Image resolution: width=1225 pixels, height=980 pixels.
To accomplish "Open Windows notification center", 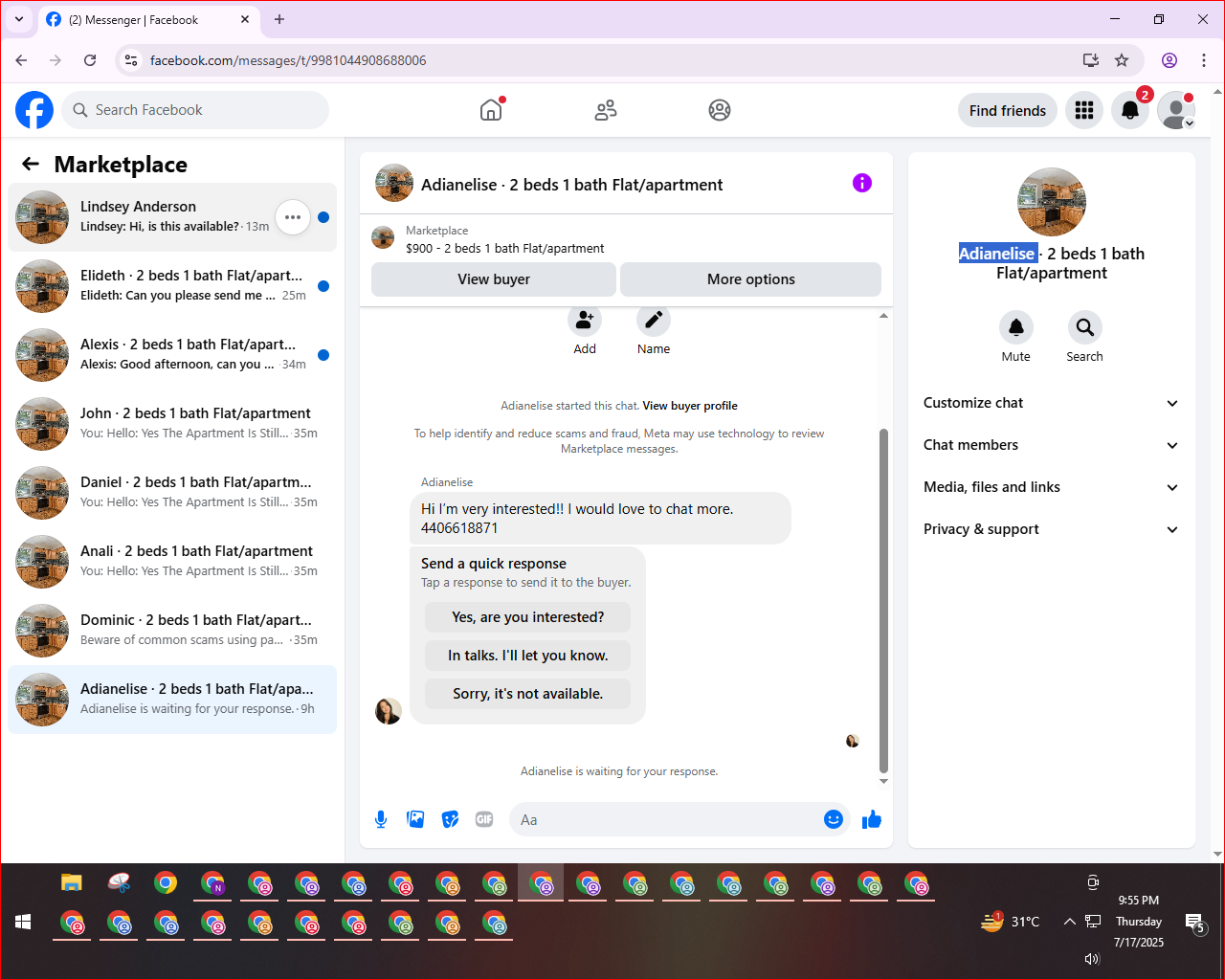I will [1196, 923].
